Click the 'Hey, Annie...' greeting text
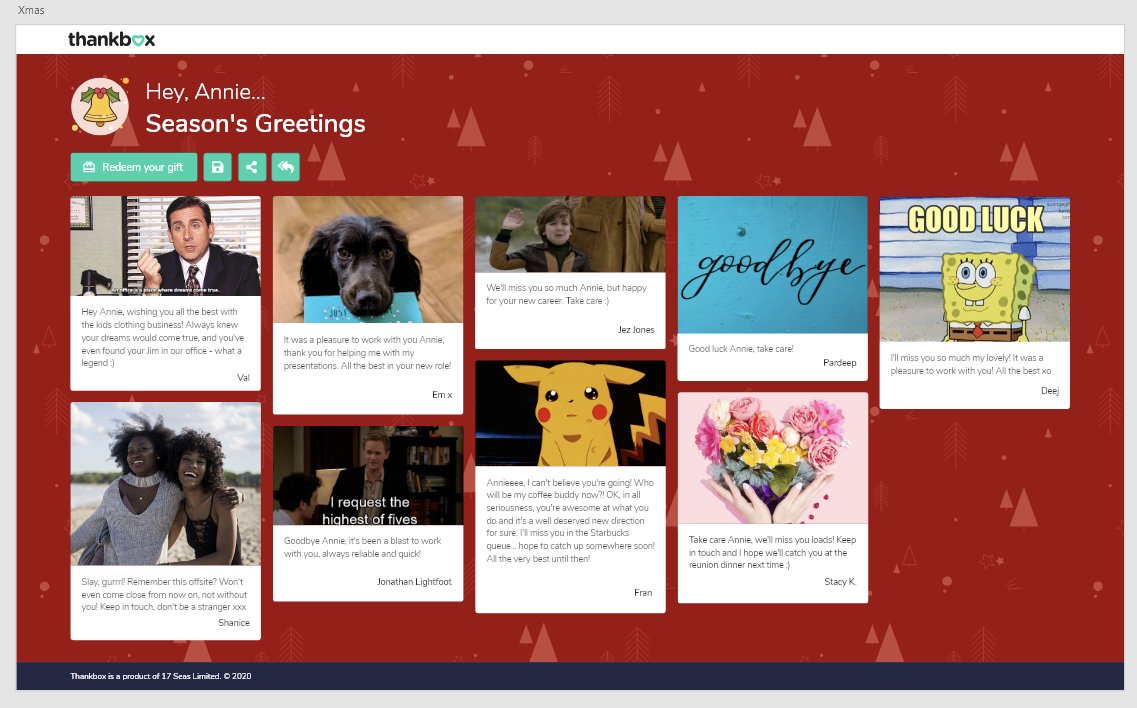Viewport: 1137px width, 708px height. 205,91
